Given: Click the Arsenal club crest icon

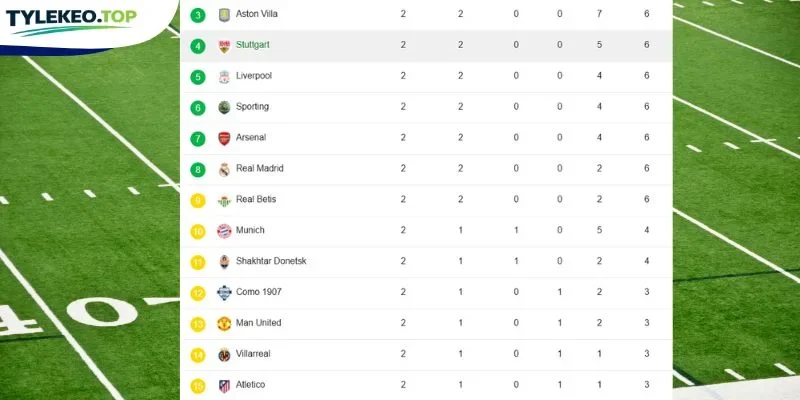Looking at the screenshot, I should tap(224, 138).
